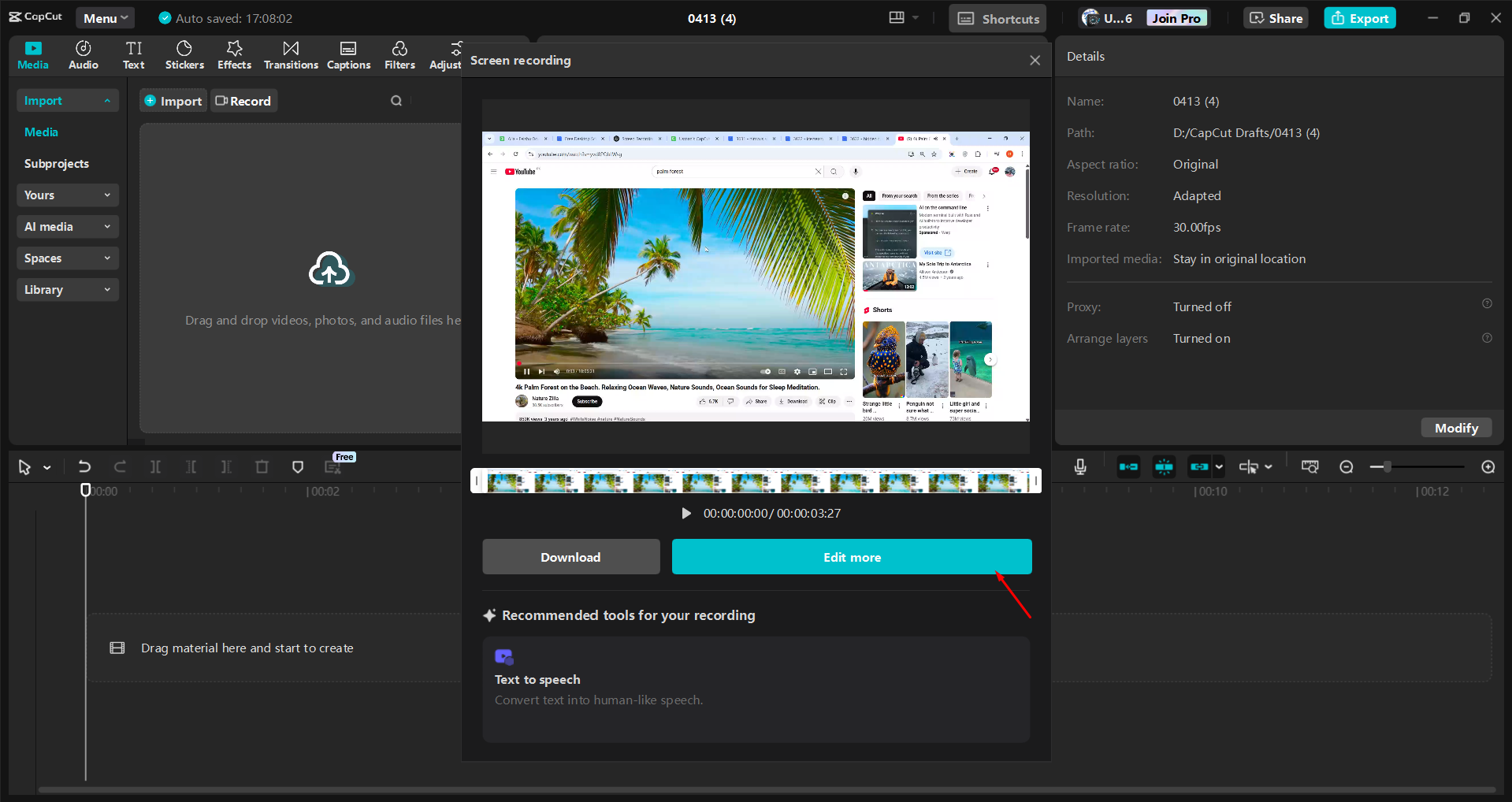Open the Menu dropdown
The height and width of the screenshot is (802, 1512).
pos(105,18)
